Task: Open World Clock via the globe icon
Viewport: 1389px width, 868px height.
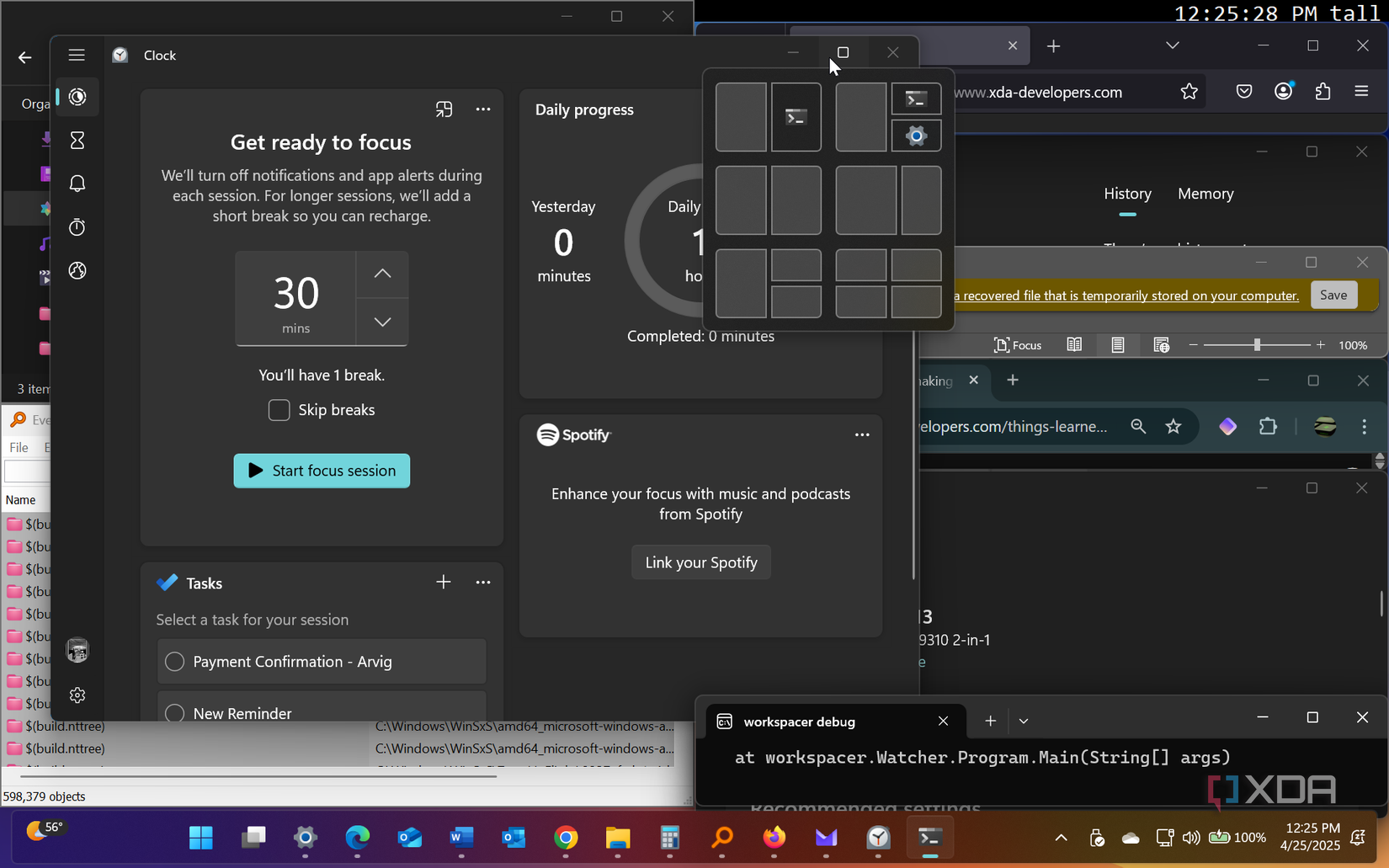Action: coord(77,270)
